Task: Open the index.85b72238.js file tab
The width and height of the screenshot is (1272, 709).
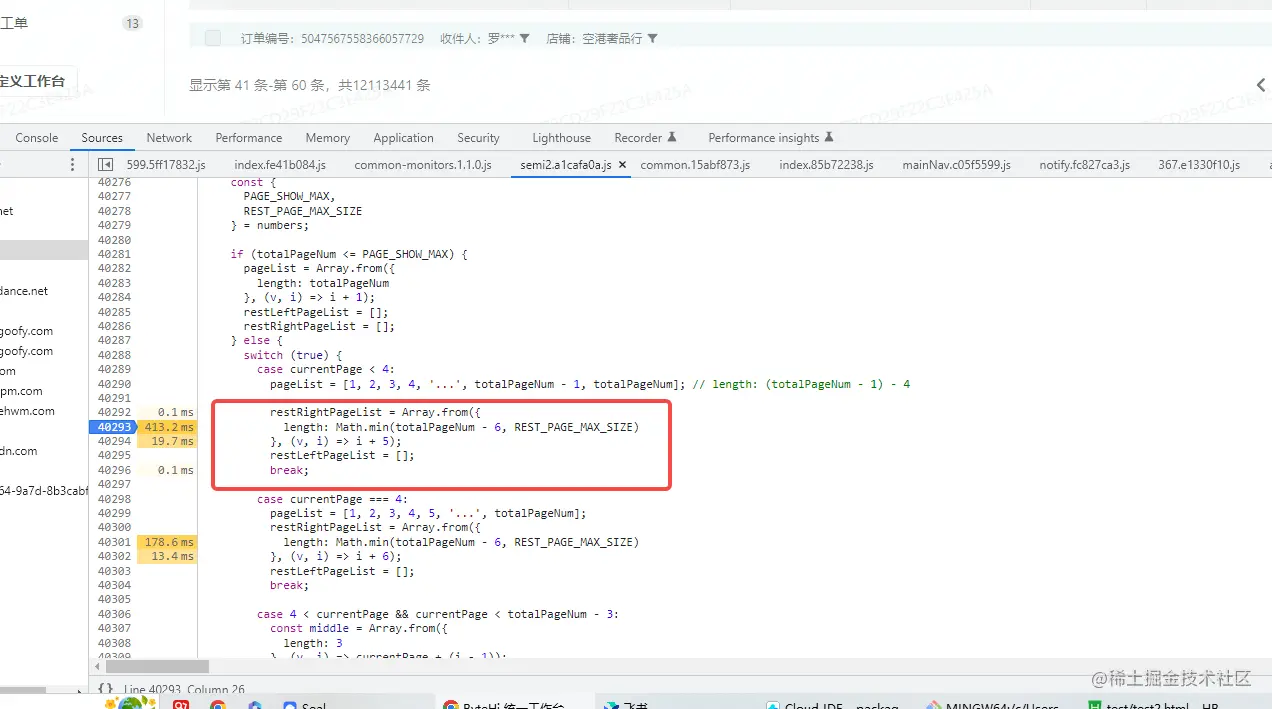Action: (x=826, y=165)
